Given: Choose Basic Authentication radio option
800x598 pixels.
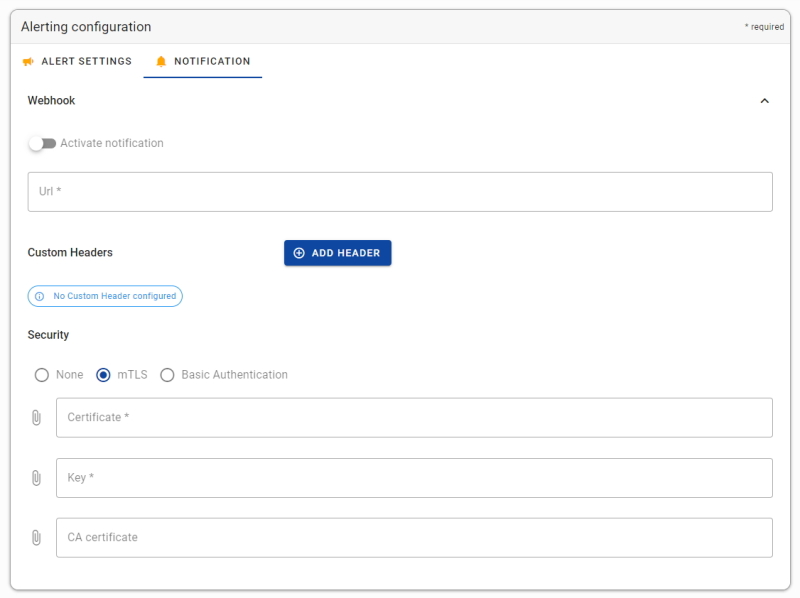Looking at the screenshot, I should tap(167, 375).
